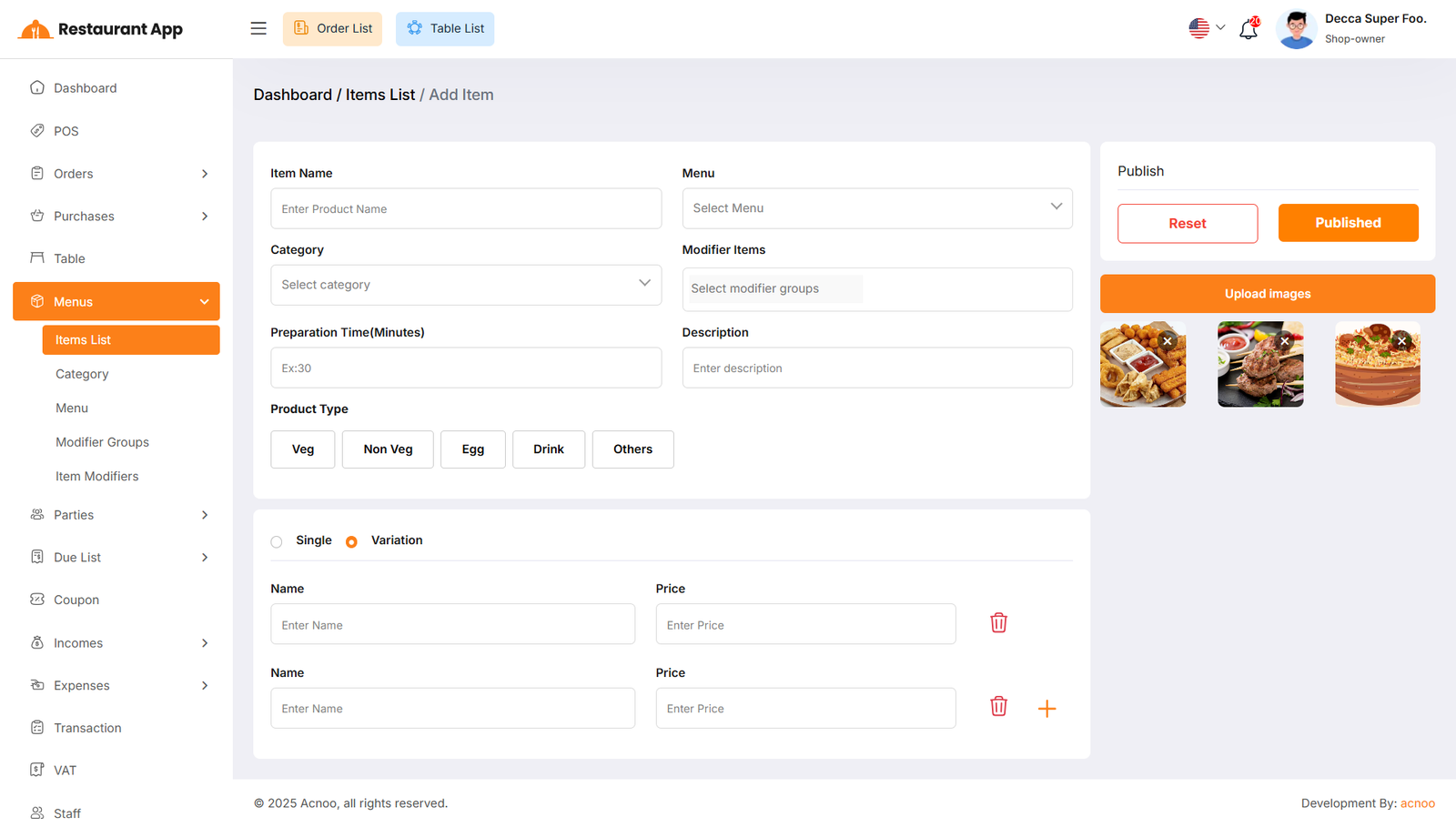This screenshot has height=827, width=1456.
Task: Choose Non Veg product type
Action: click(x=388, y=449)
